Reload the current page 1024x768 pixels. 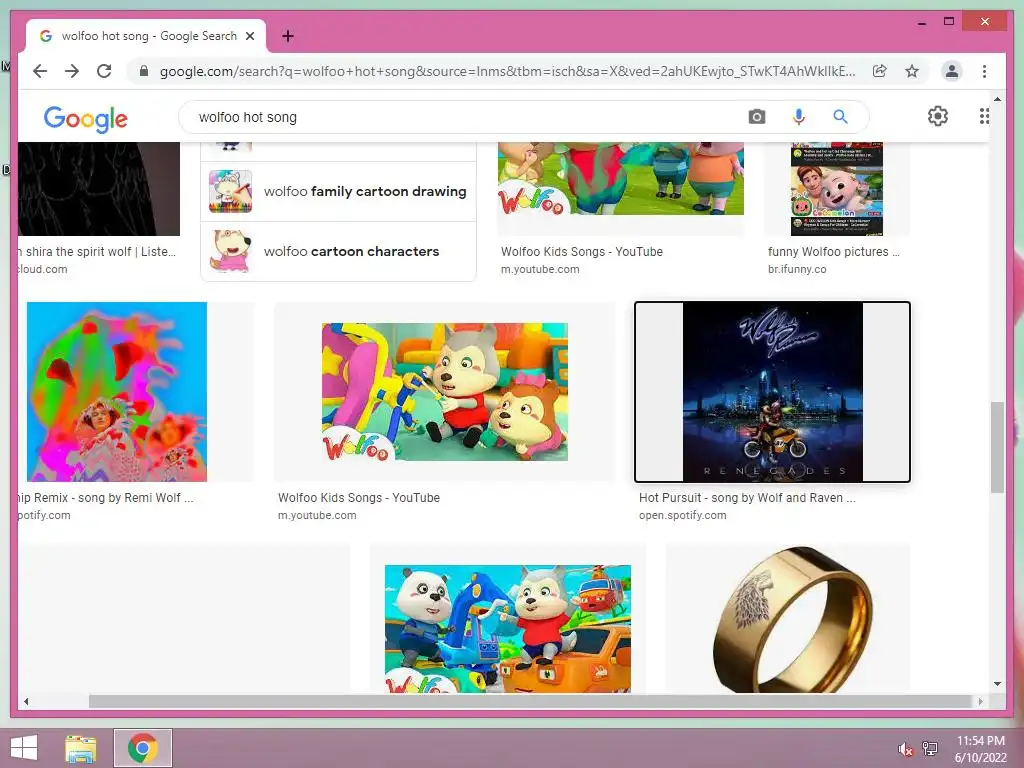104,71
